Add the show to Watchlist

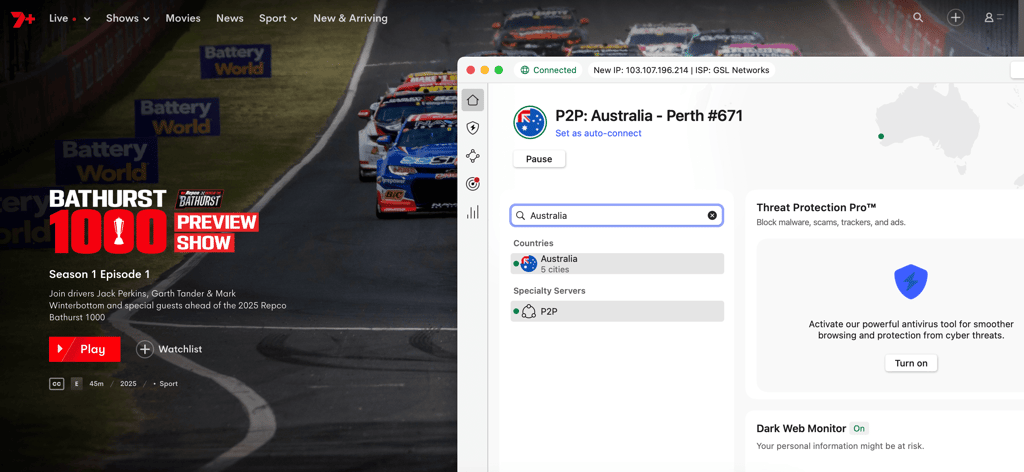pyautogui.click(x=169, y=349)
